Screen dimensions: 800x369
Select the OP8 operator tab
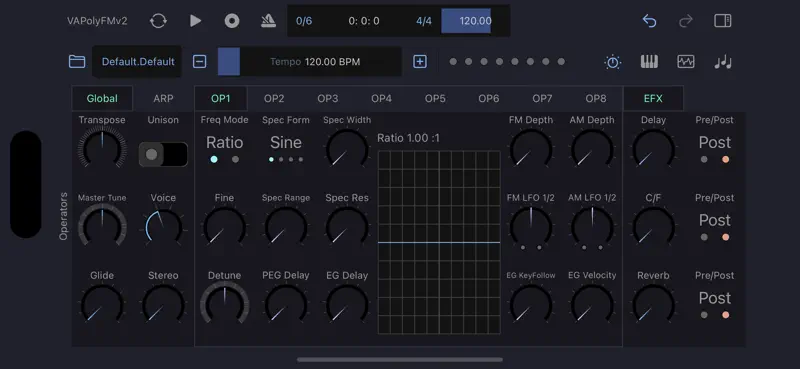click(x=596, y=99)
